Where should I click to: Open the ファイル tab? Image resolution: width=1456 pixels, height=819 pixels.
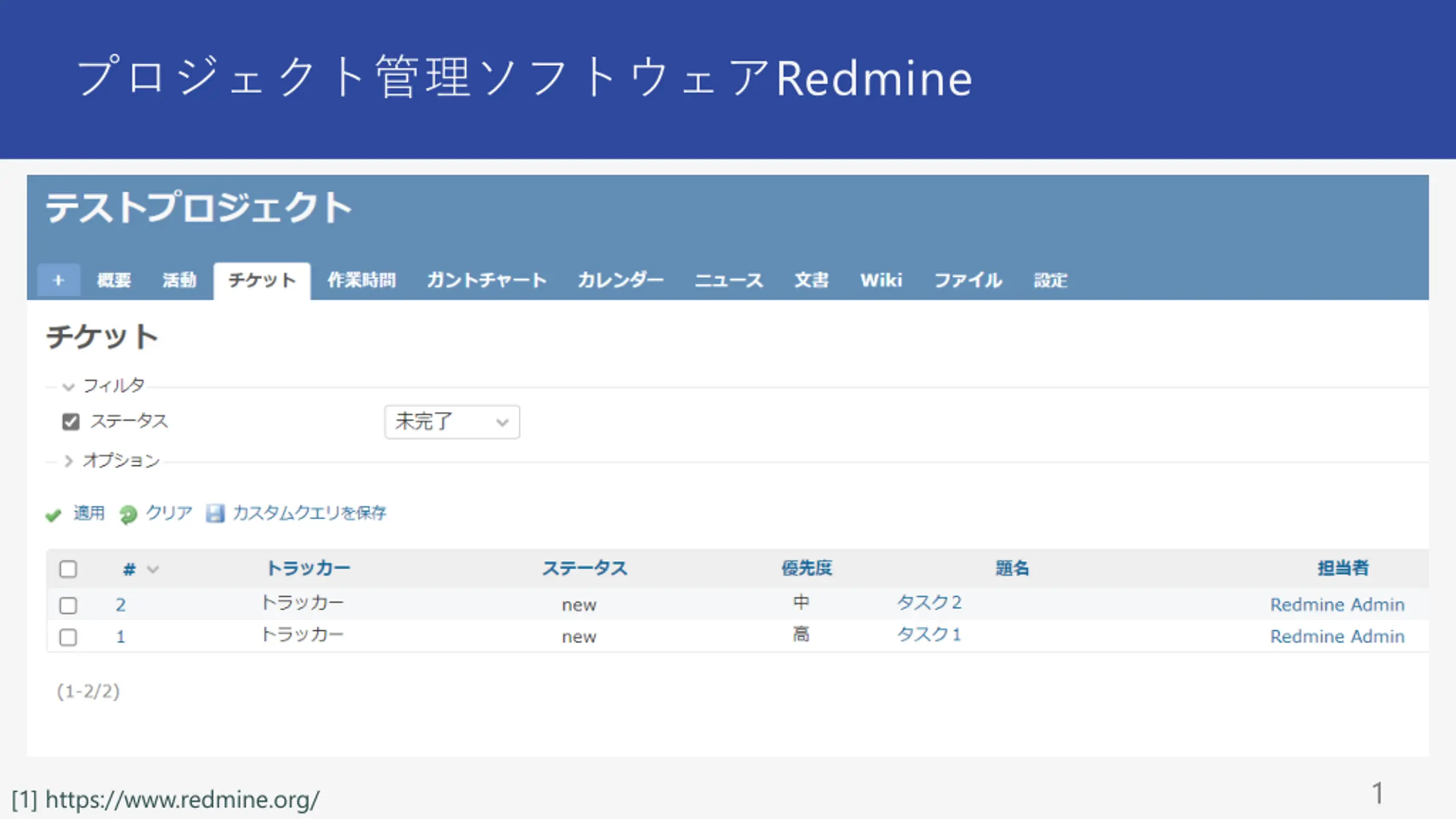pyautogui.click(x=969, y=280)
